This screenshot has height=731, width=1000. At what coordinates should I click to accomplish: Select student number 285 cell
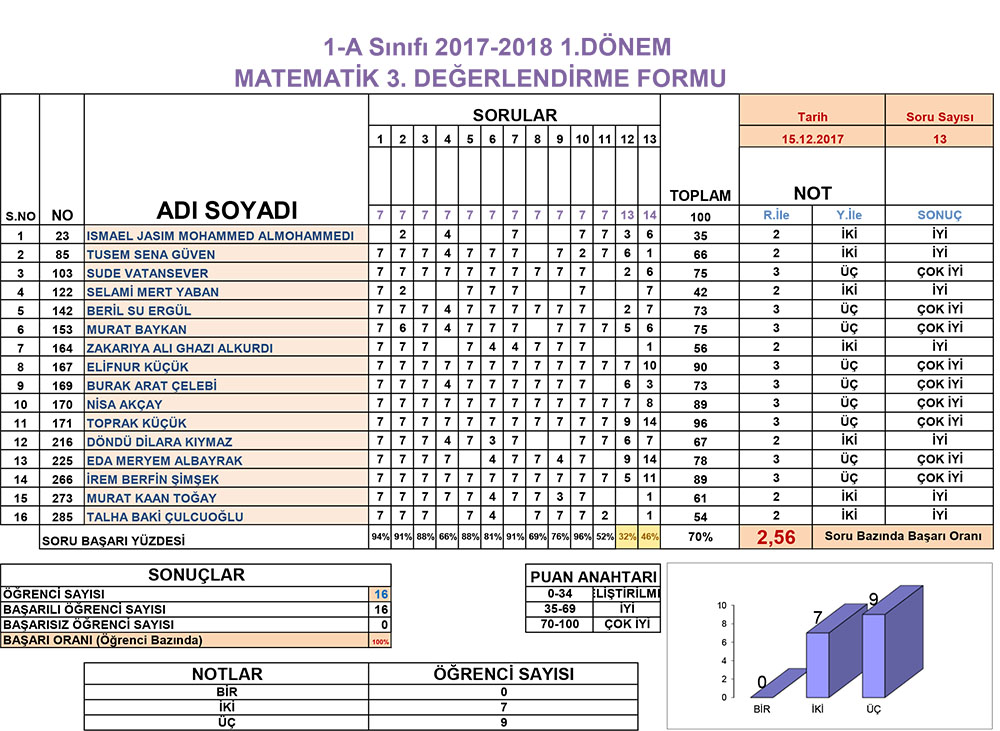(x=62, y=517)
